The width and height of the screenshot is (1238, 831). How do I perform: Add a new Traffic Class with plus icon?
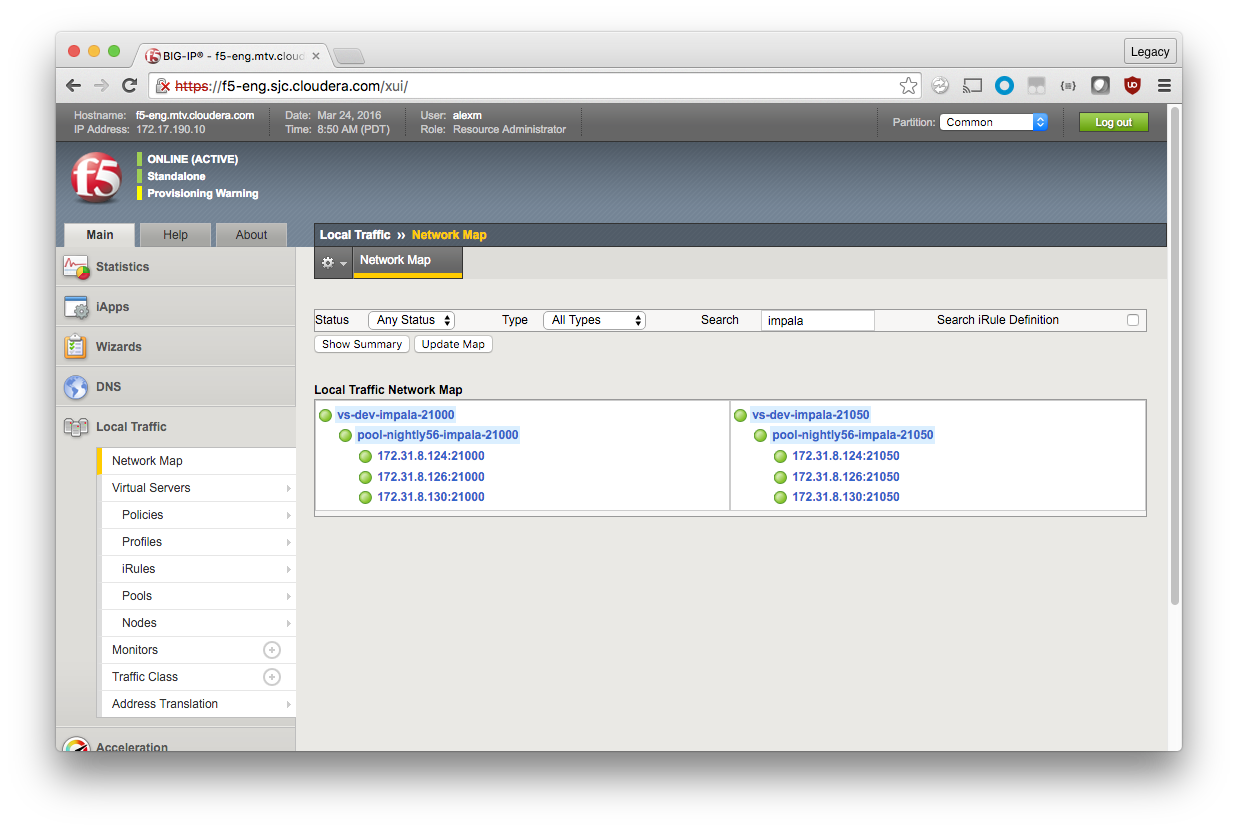click(x=271, y=677)
